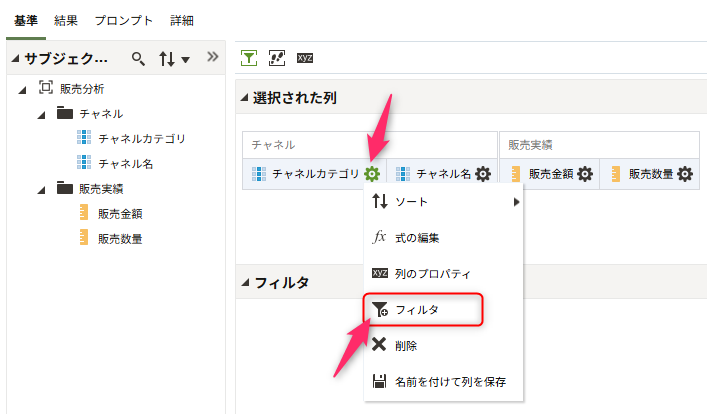The height and width of the screenshot is (414, 707).
Task: Collapse the subject area pane with double chevron
Action: (213, 57)
